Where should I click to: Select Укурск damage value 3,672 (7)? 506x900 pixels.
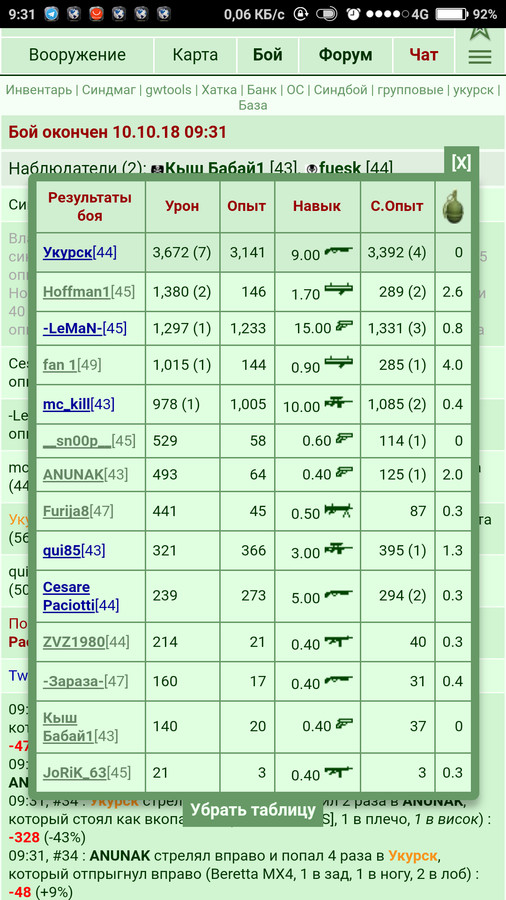pos(182,252)
